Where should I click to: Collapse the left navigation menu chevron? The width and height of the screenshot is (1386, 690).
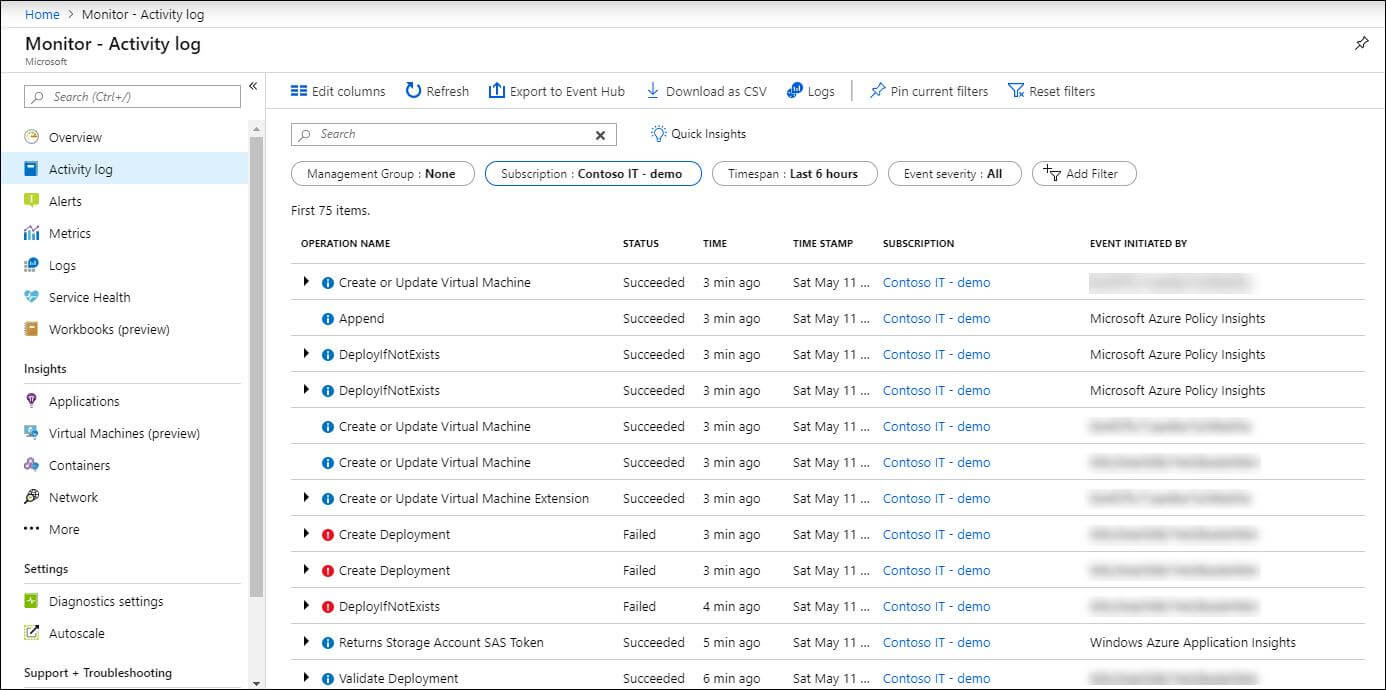click(253, 86)
